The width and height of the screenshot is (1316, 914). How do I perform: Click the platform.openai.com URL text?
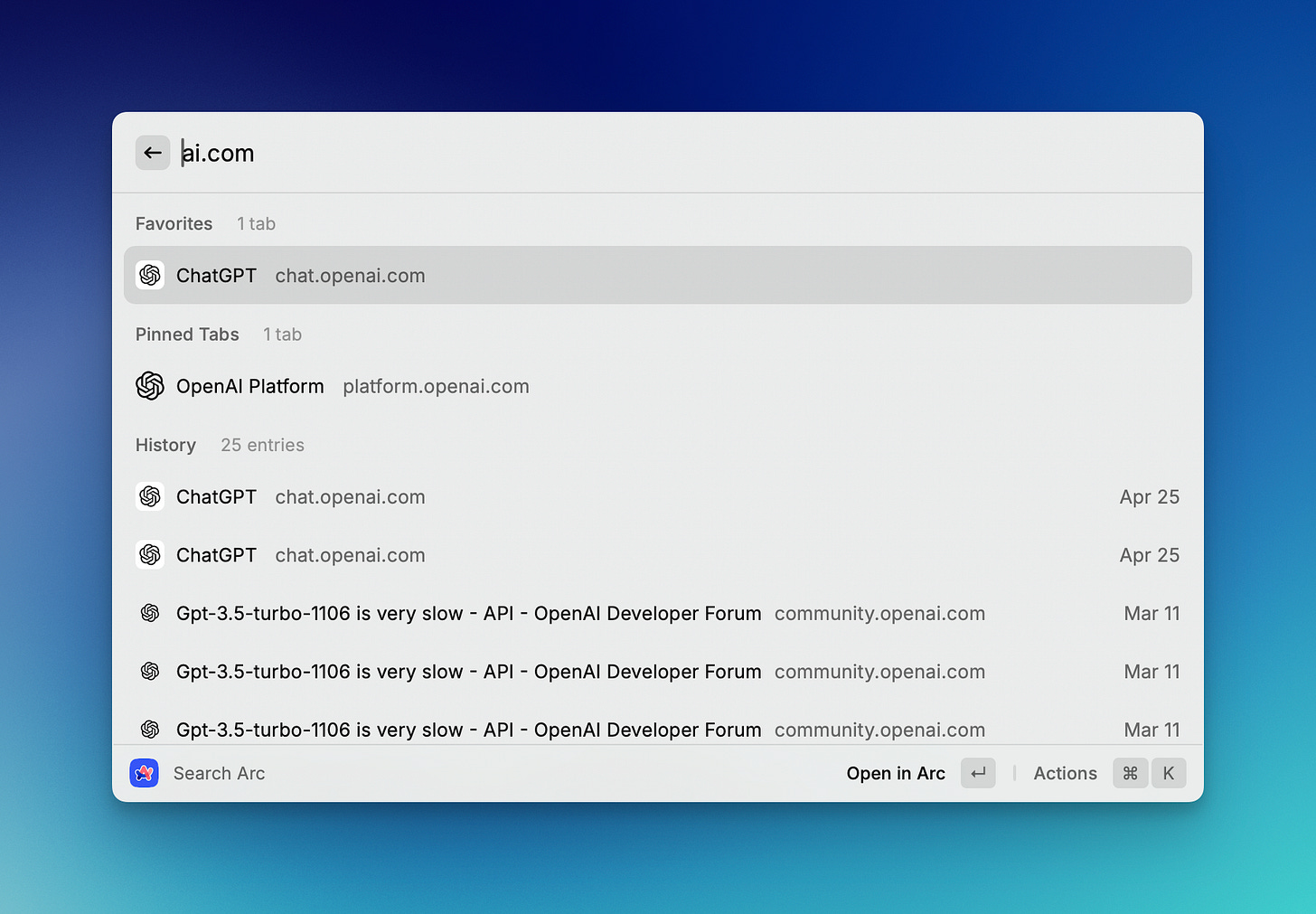(436, 387)
